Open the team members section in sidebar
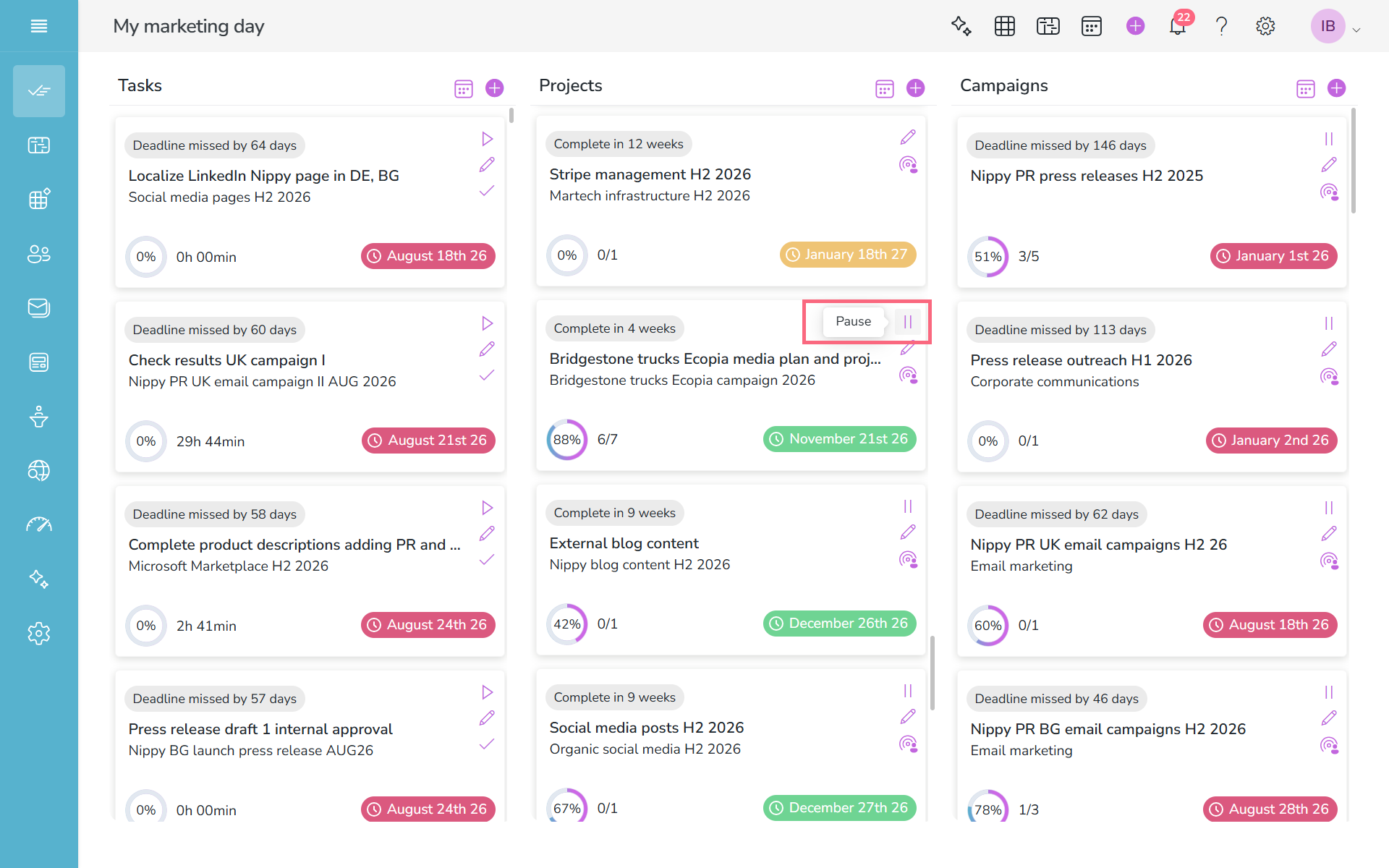This screenshot has width=1389, height=868. tap(39, 254)
